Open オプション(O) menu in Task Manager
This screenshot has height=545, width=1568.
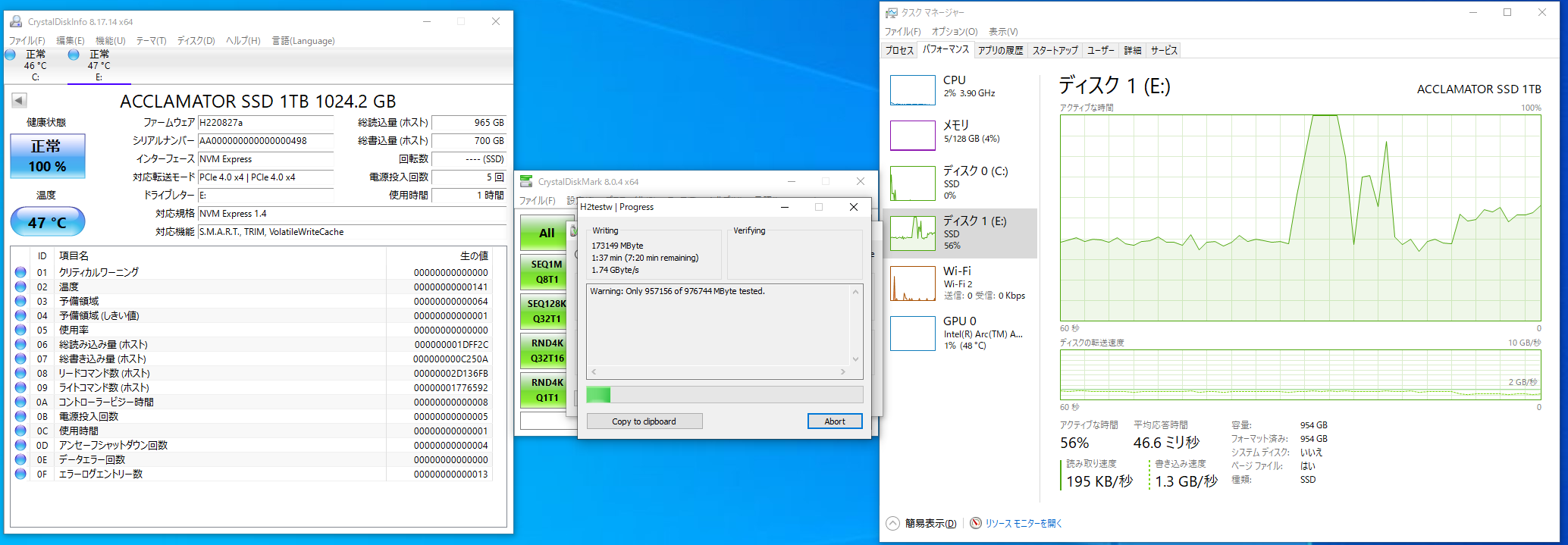click(x=955, y=32)
